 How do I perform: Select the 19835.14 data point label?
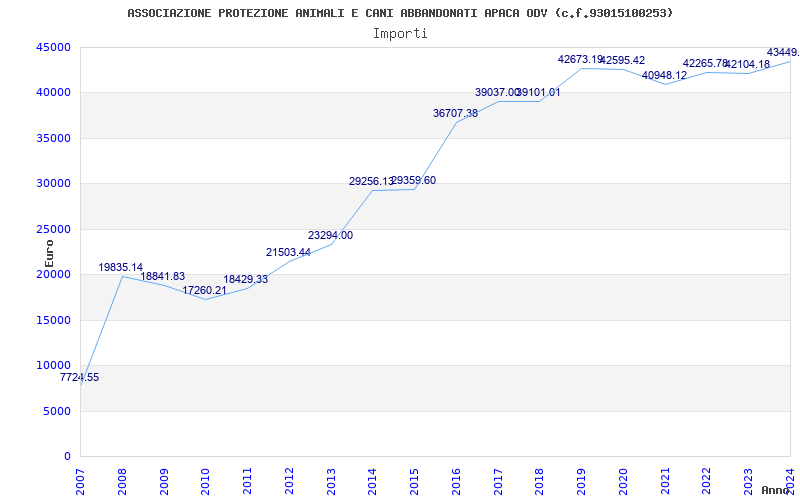(121, 267)
